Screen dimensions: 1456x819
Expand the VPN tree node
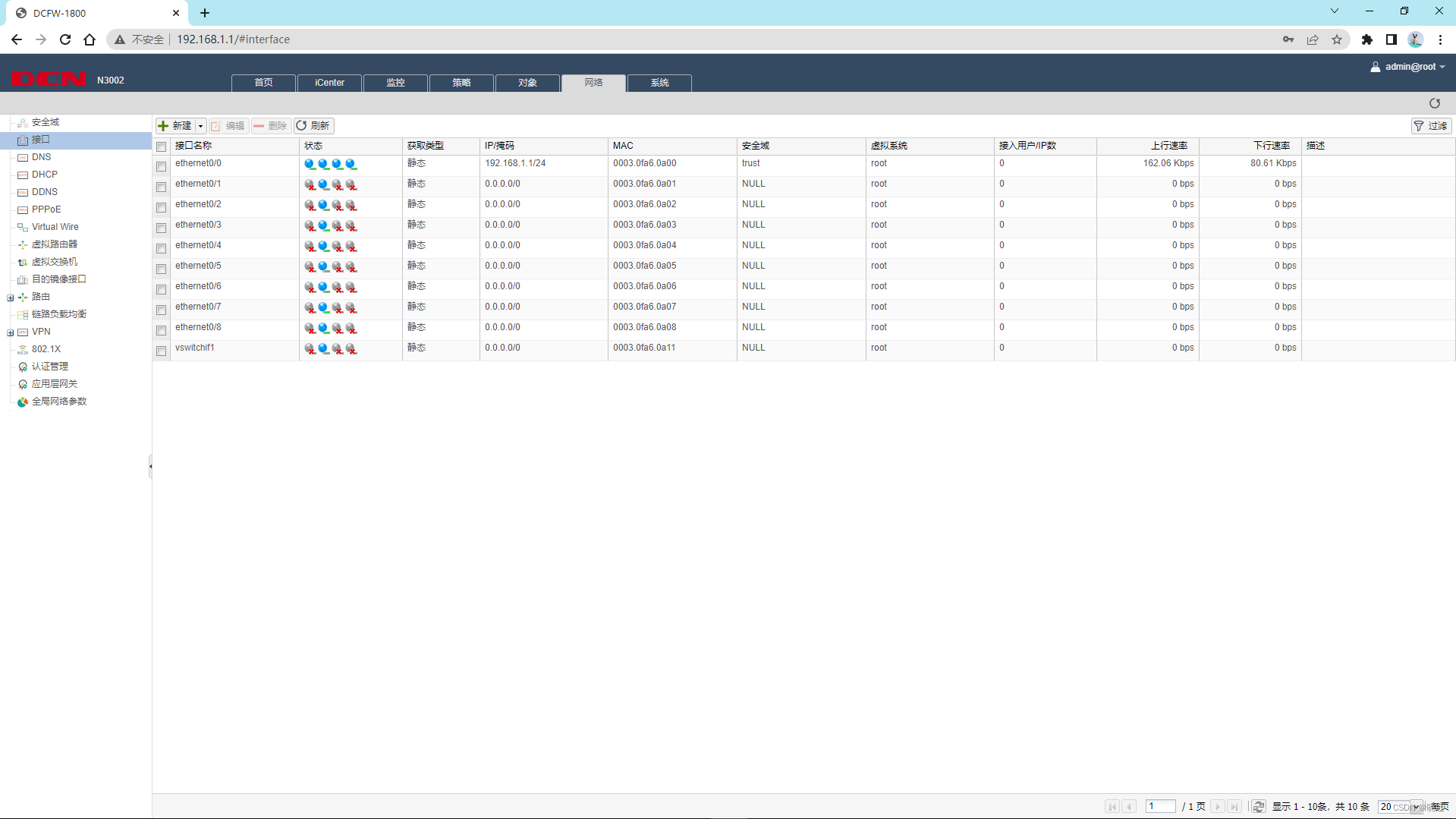[x=11, y=332]
